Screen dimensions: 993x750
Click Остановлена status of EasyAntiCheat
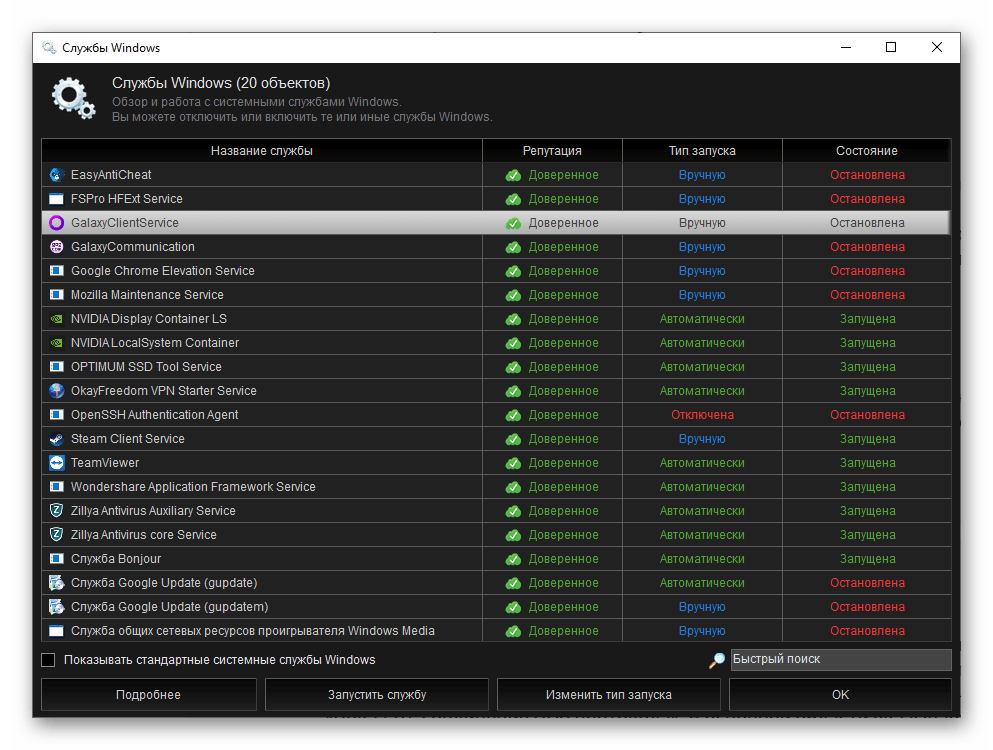point(868,175)
